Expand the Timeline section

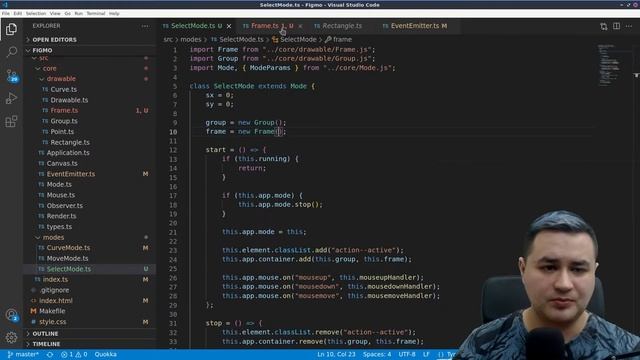(90, 344)
